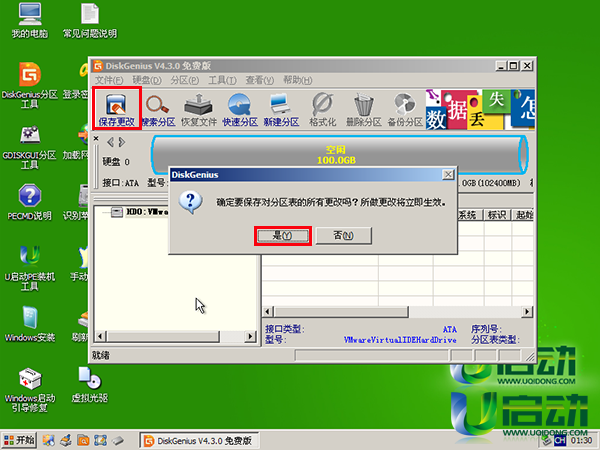Confirm with the 是(Y) button
600x450 pixels.
[x=282, y=235]
